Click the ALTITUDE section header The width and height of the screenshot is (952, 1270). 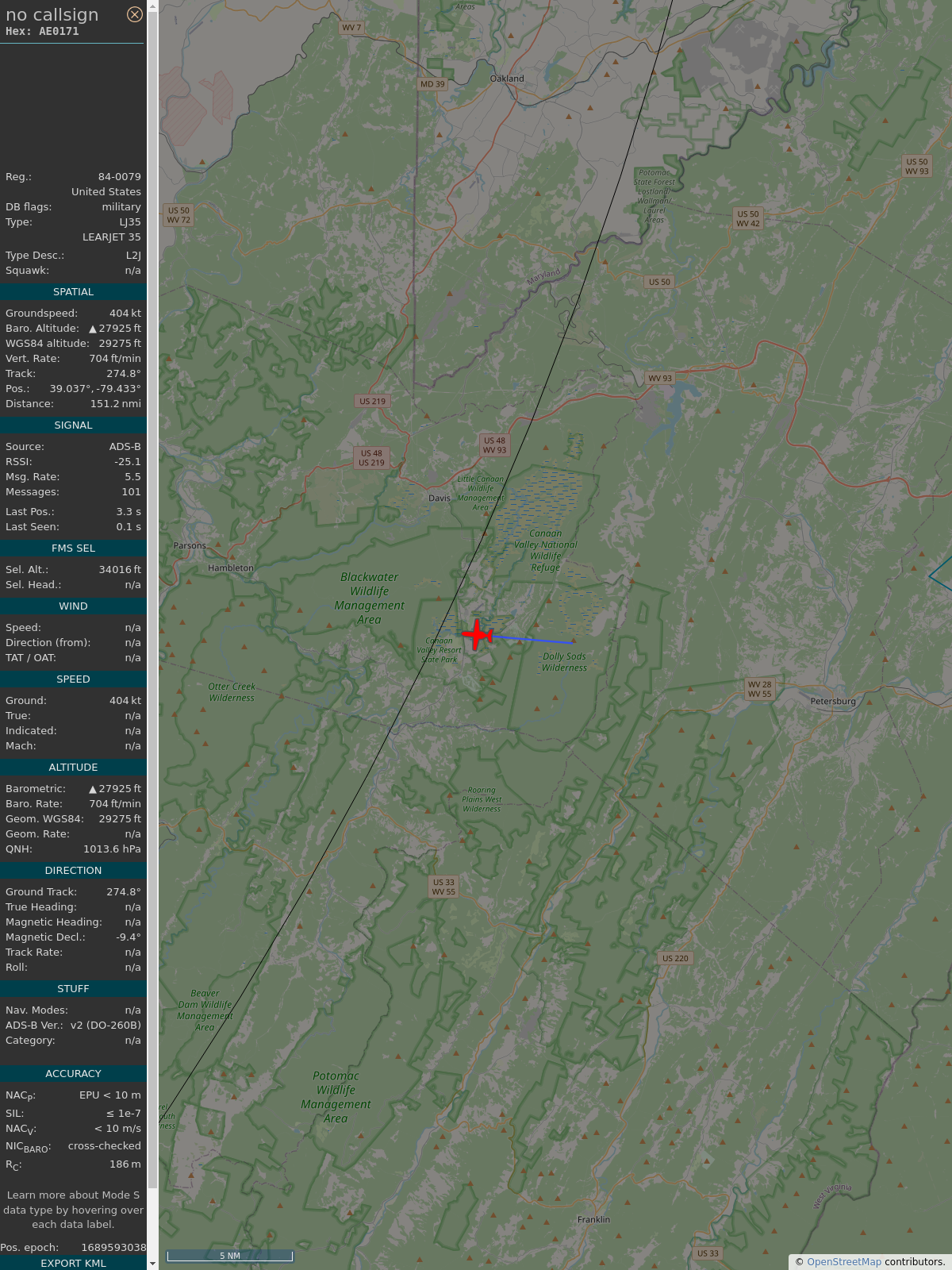pyautogui.click(x=73, y=768)
